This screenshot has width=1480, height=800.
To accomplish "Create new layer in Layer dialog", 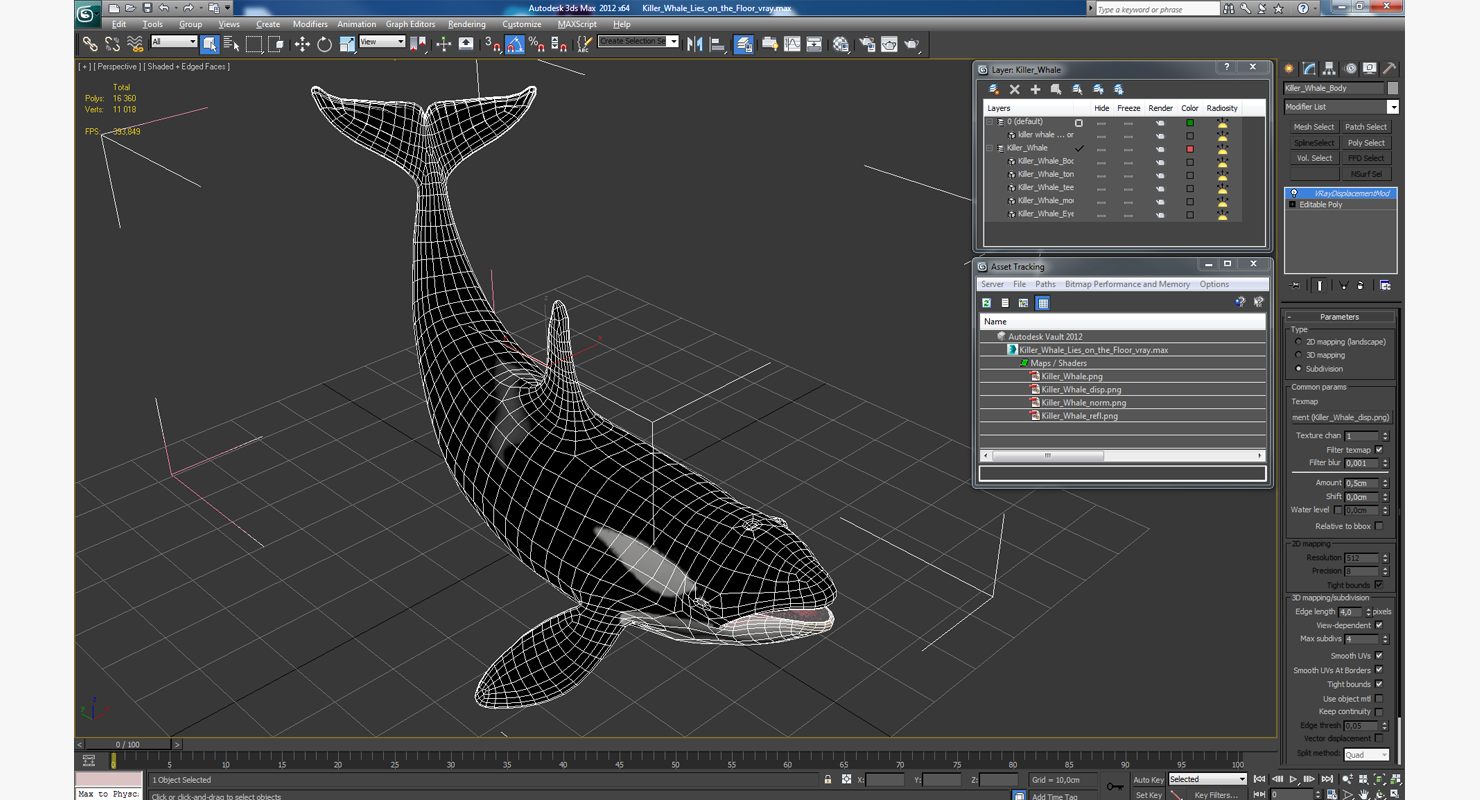I will (x=994, y=89).
